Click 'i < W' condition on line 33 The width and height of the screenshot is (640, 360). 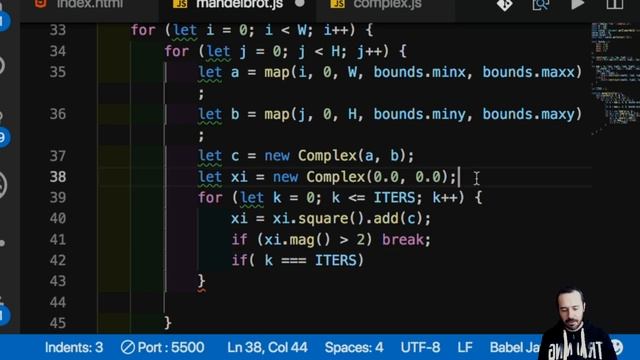pyautogui.click(x=285, y=30)
